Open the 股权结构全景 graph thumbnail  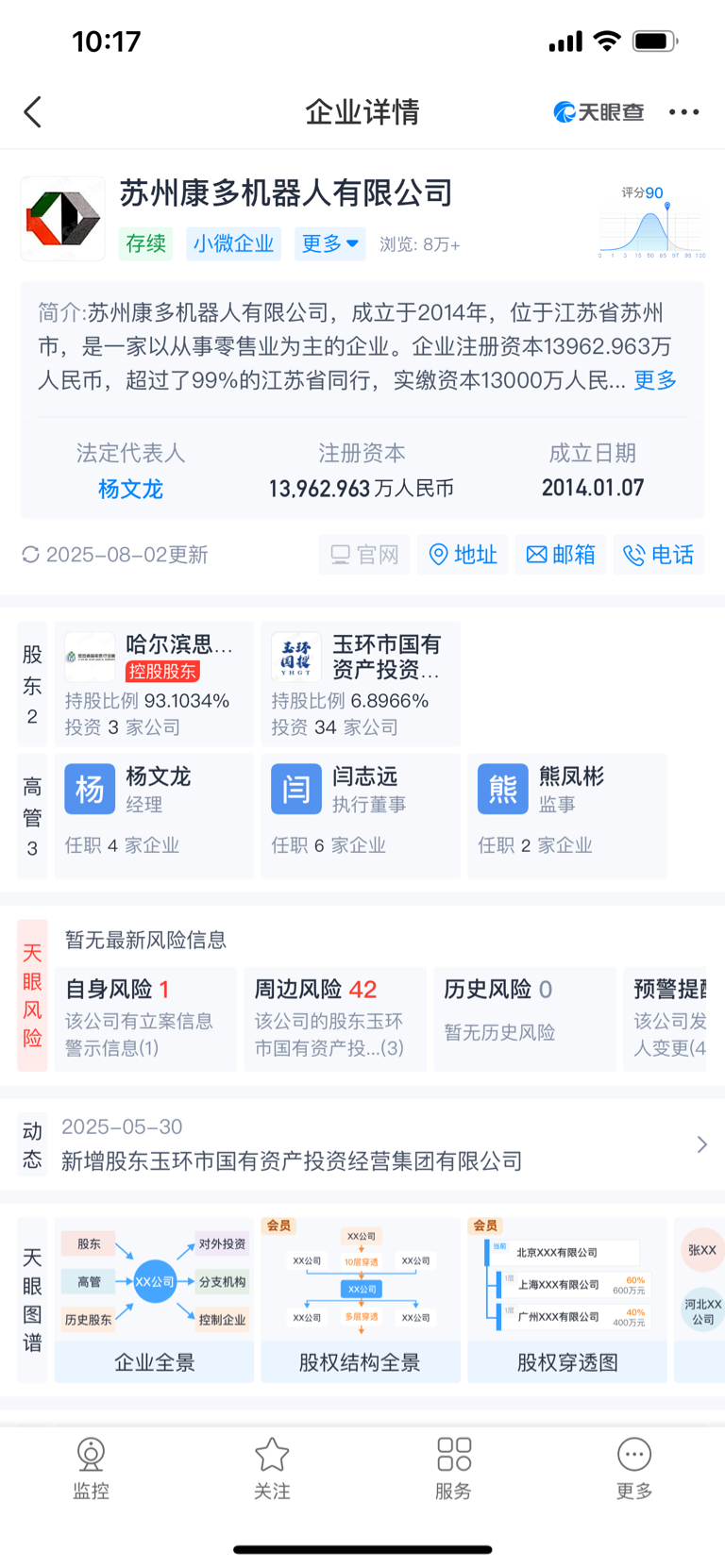click(x=361, y=1300)
